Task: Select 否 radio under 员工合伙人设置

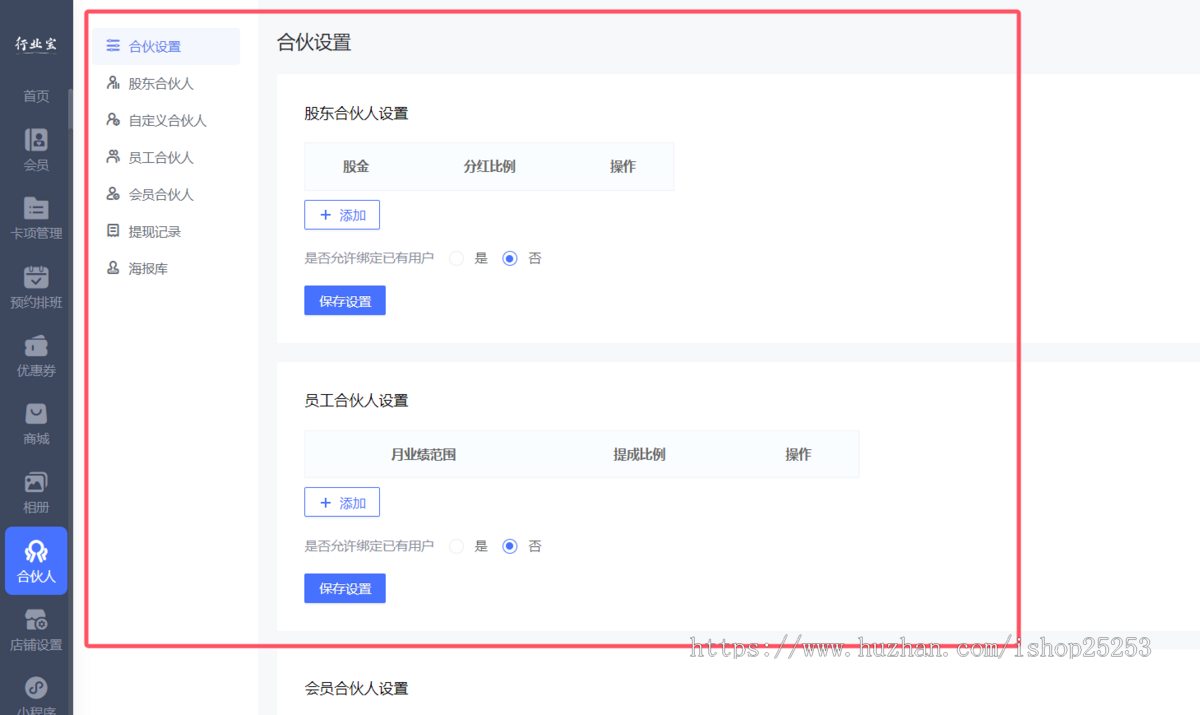Action: (510, 546)
